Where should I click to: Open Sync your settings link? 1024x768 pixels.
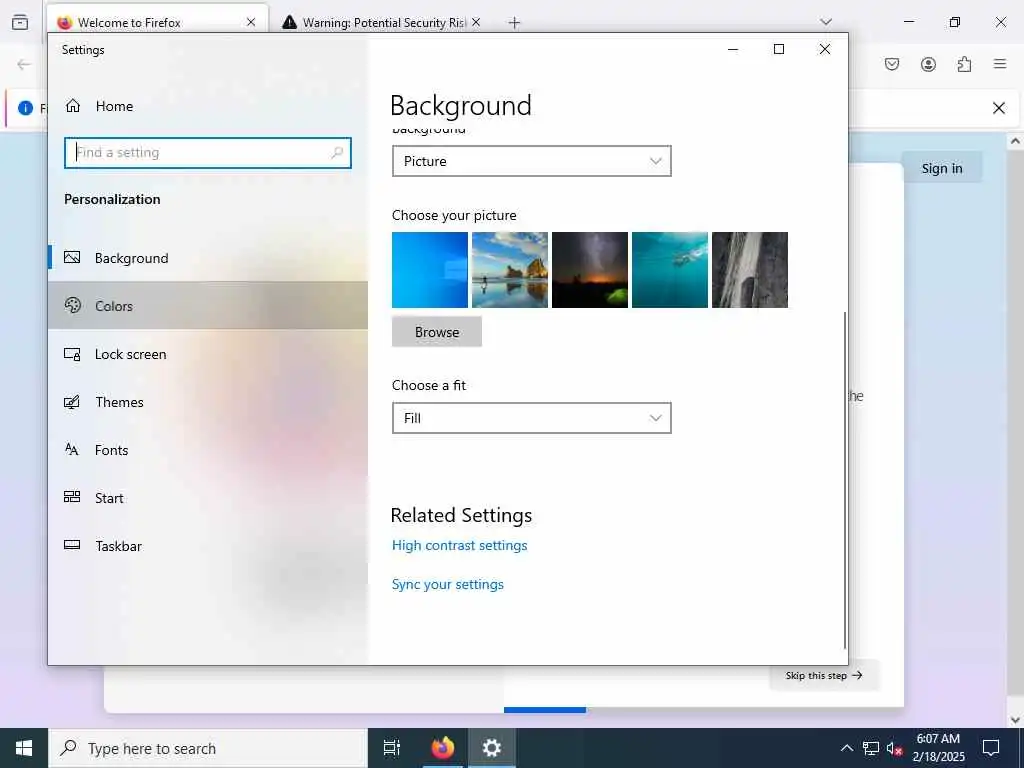[x=447, y=584]
